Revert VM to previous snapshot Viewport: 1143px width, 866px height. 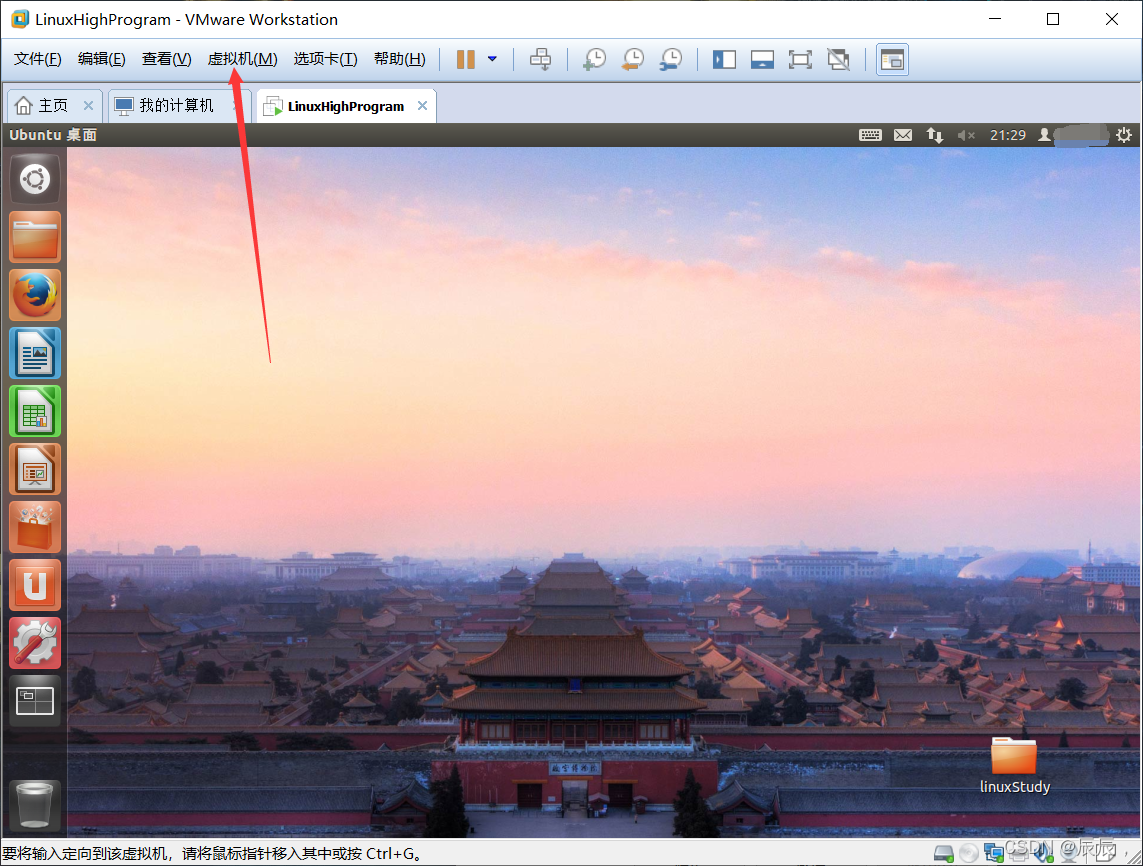(633, 59)
